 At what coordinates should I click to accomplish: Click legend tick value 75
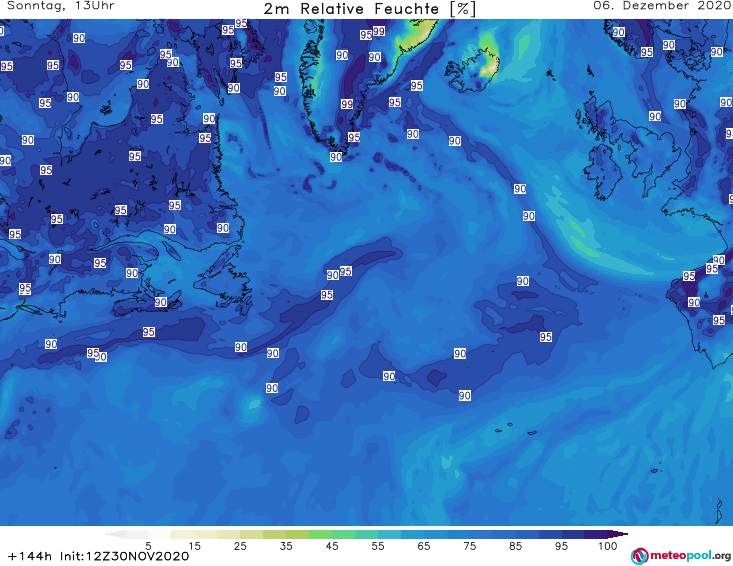[469, 546]
